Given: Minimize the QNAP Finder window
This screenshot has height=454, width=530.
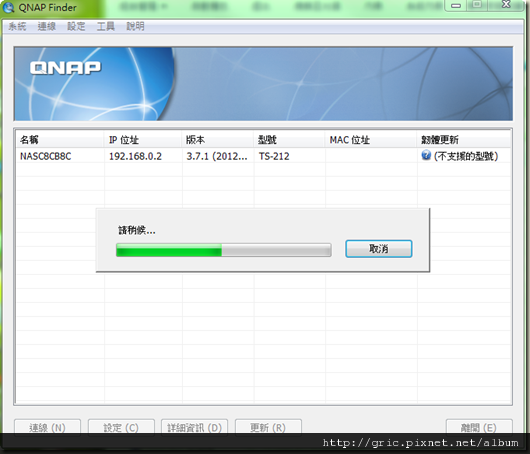Looking at the screenshot, I should 456,5.
